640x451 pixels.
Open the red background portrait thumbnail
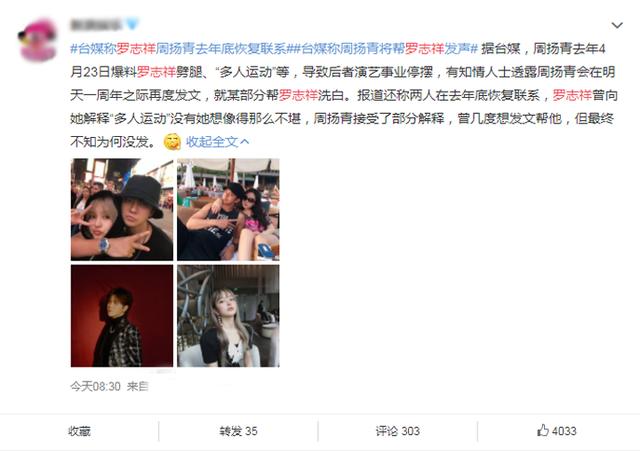pos(122,315)
